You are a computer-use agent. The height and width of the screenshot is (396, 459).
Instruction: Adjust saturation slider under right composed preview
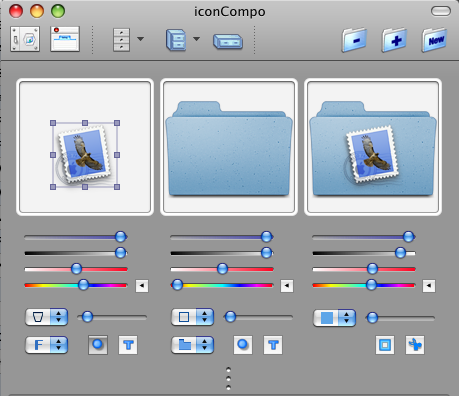(364, 269)
